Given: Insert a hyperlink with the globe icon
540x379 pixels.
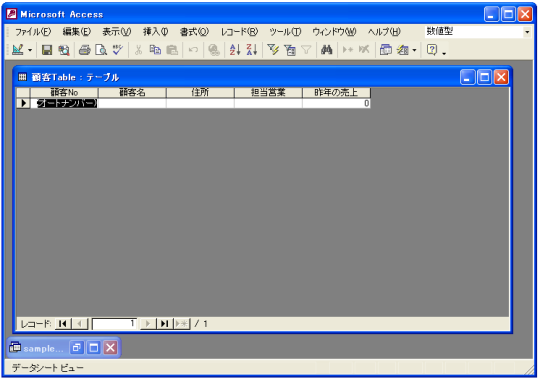Looking at the screenshot, I should (214, 50).
